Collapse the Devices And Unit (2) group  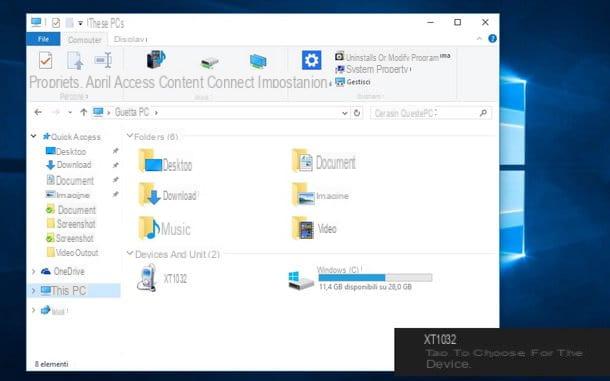point(130,253)
